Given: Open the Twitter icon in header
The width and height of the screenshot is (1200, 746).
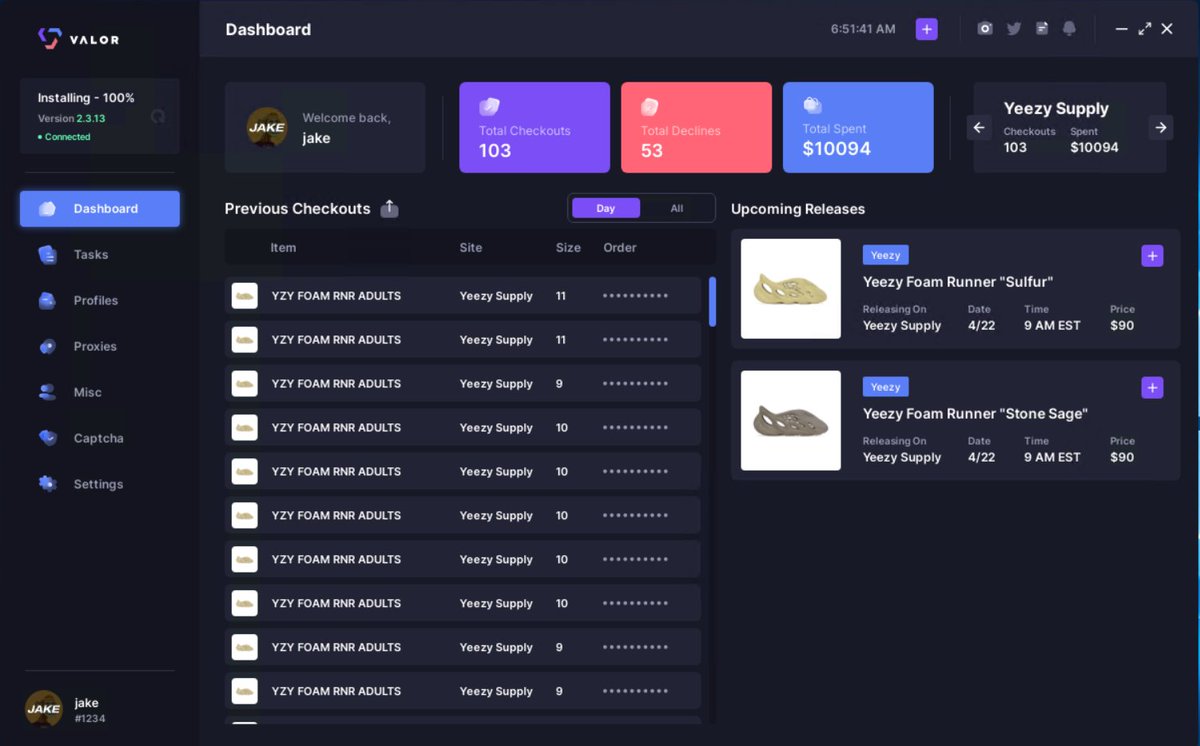Looking at the screenshot, I should coord(1014,29).
